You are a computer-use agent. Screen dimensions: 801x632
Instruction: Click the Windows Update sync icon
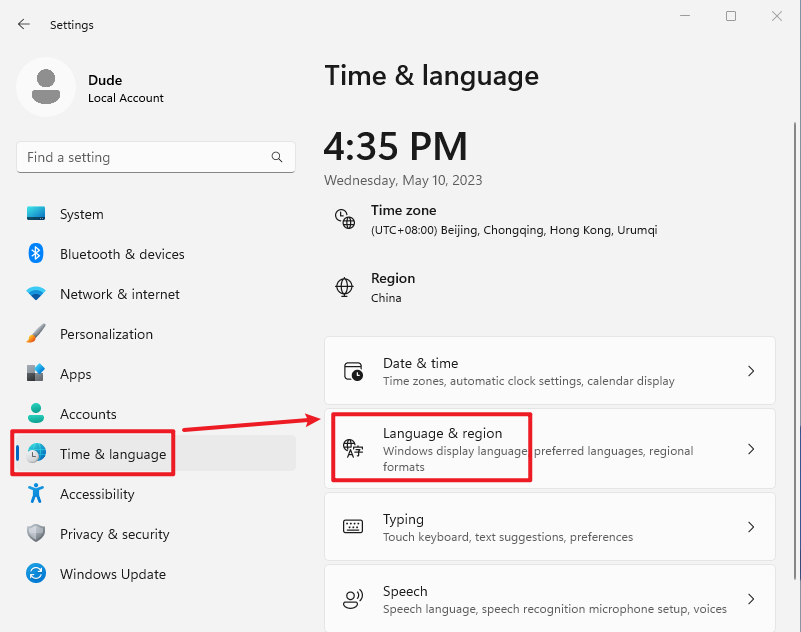[36, 574]
